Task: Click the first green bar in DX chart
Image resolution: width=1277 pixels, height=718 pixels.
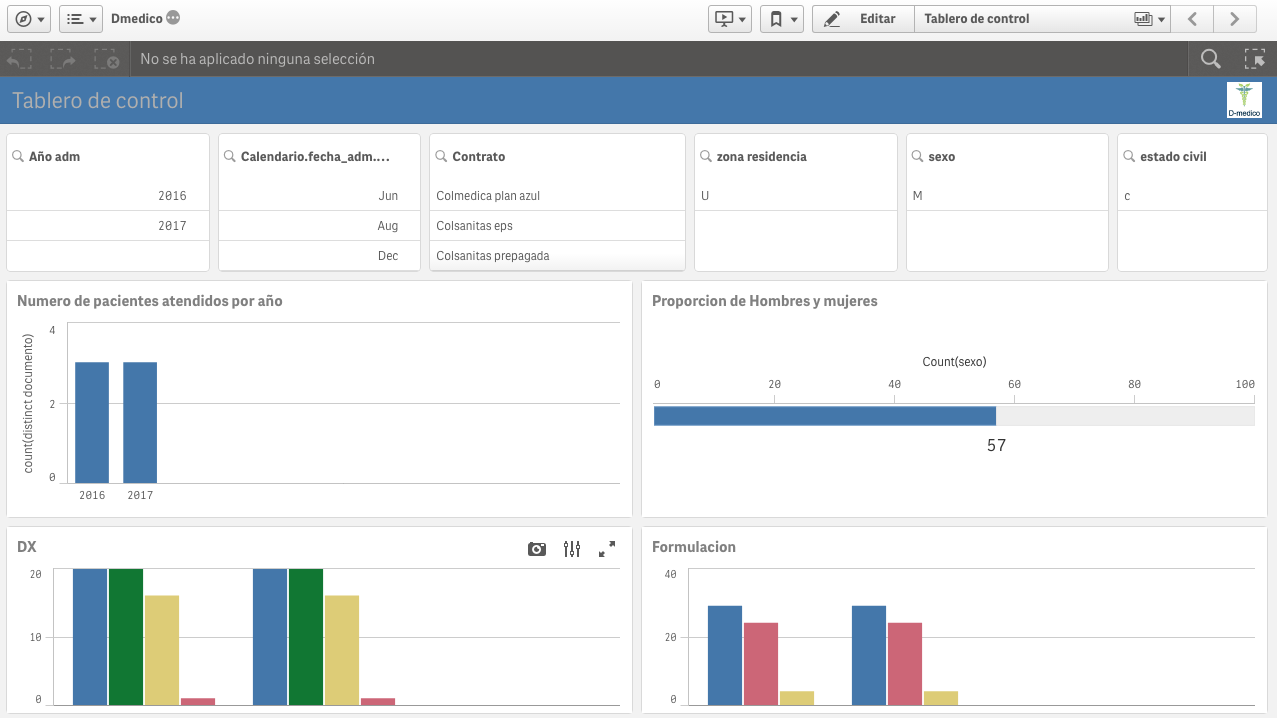Action: (x=126, y=637)
